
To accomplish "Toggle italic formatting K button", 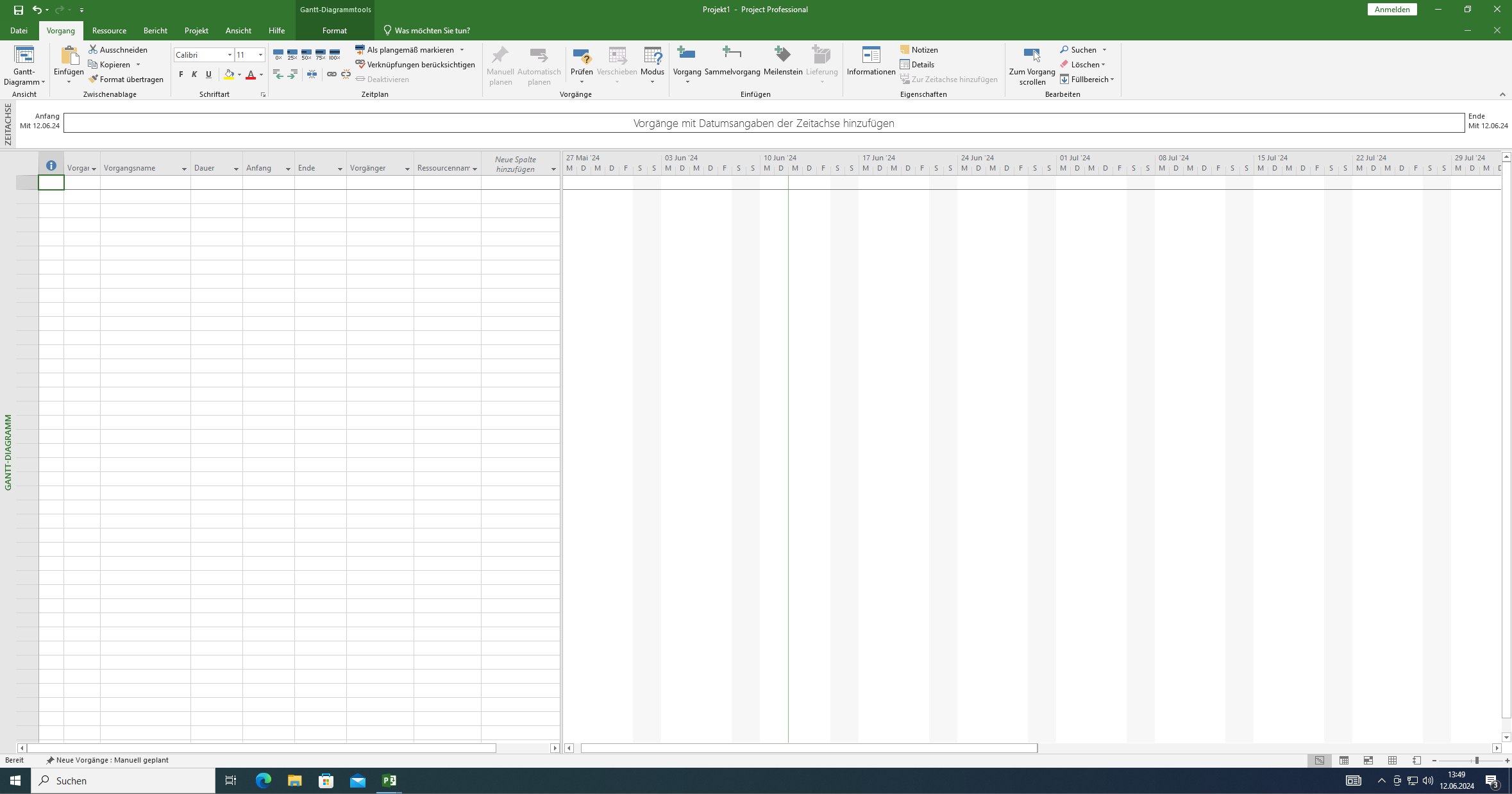I will (194, 74).
